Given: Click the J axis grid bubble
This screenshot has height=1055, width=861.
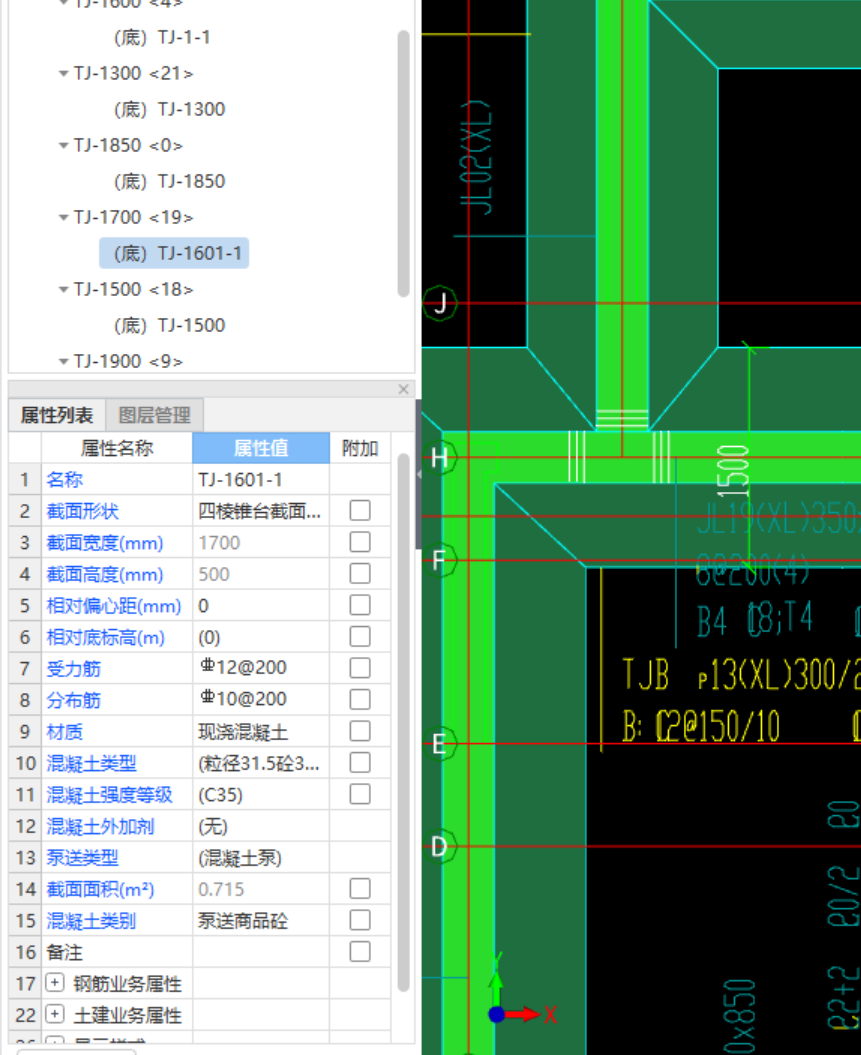Looking at the screenshot, I should tap(440, 303).
